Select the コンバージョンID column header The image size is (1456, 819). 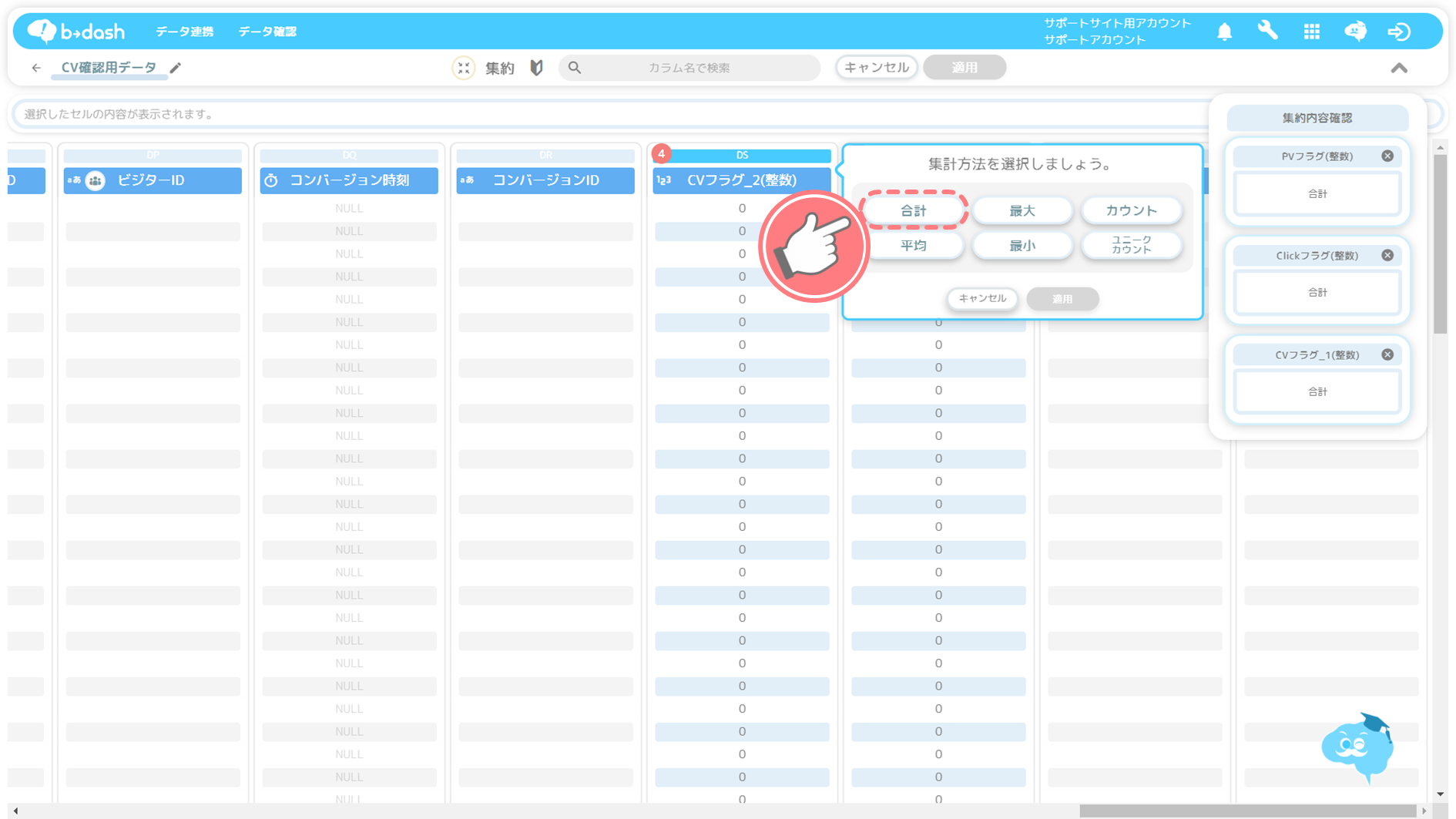click(x=545, y=180)
